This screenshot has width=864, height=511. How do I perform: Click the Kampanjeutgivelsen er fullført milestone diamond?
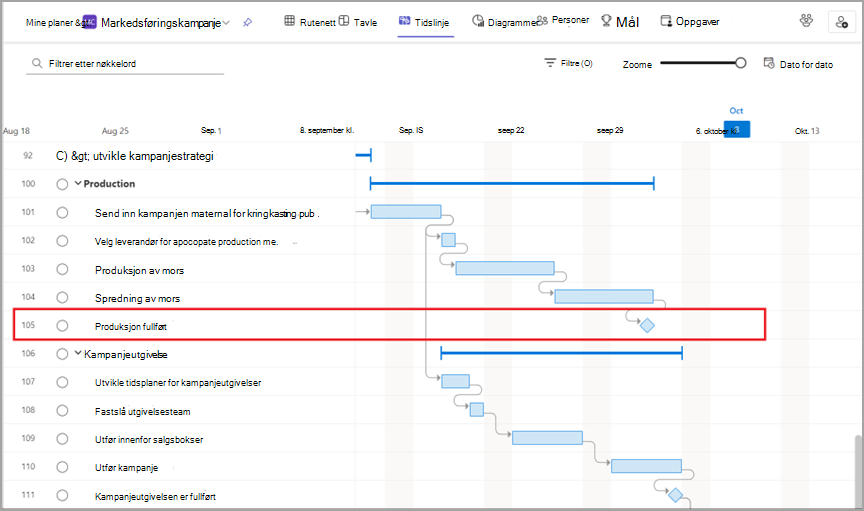coord(675,495)
